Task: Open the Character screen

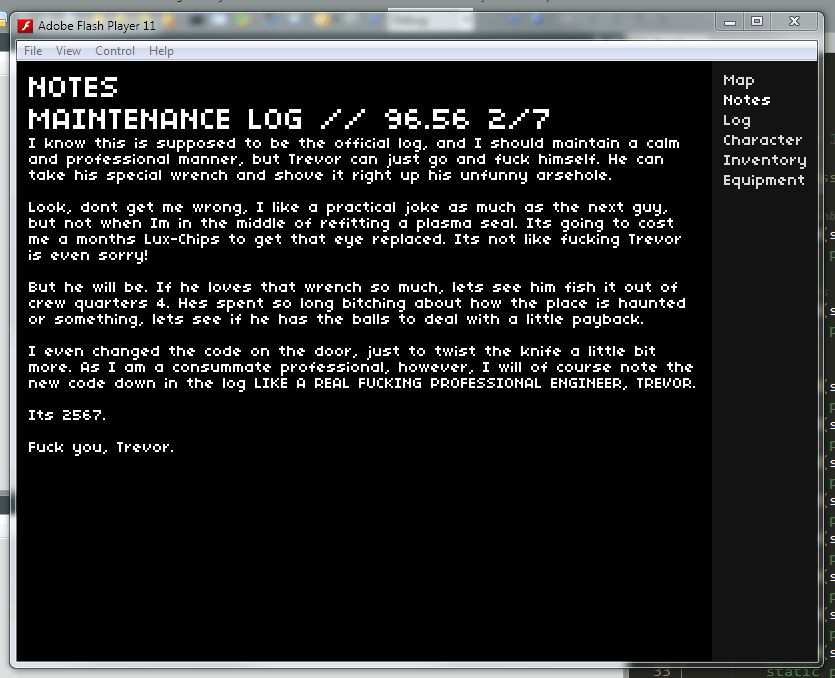Action: pos(762,140)
